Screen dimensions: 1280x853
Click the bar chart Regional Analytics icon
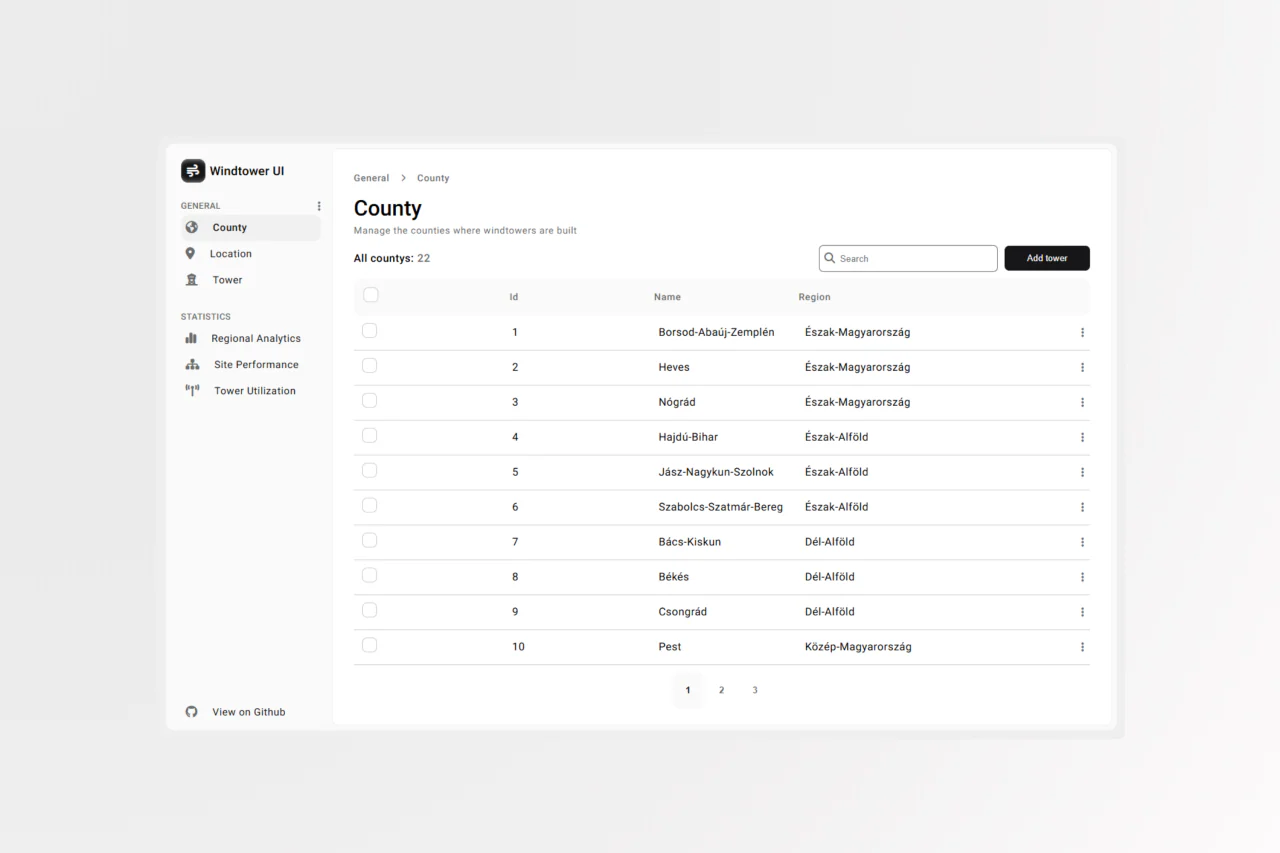[x=191, y=338]
